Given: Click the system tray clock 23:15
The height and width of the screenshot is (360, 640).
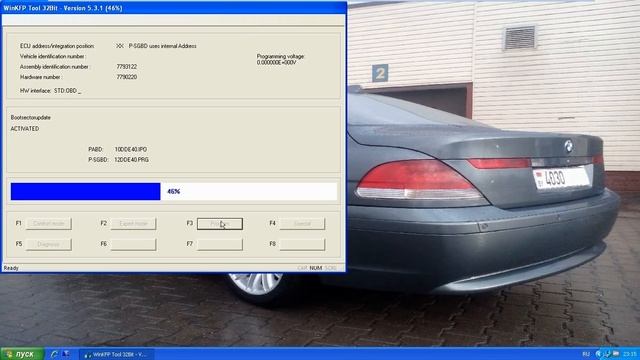Looking at the screenshot, I should (x=629, y=354).
